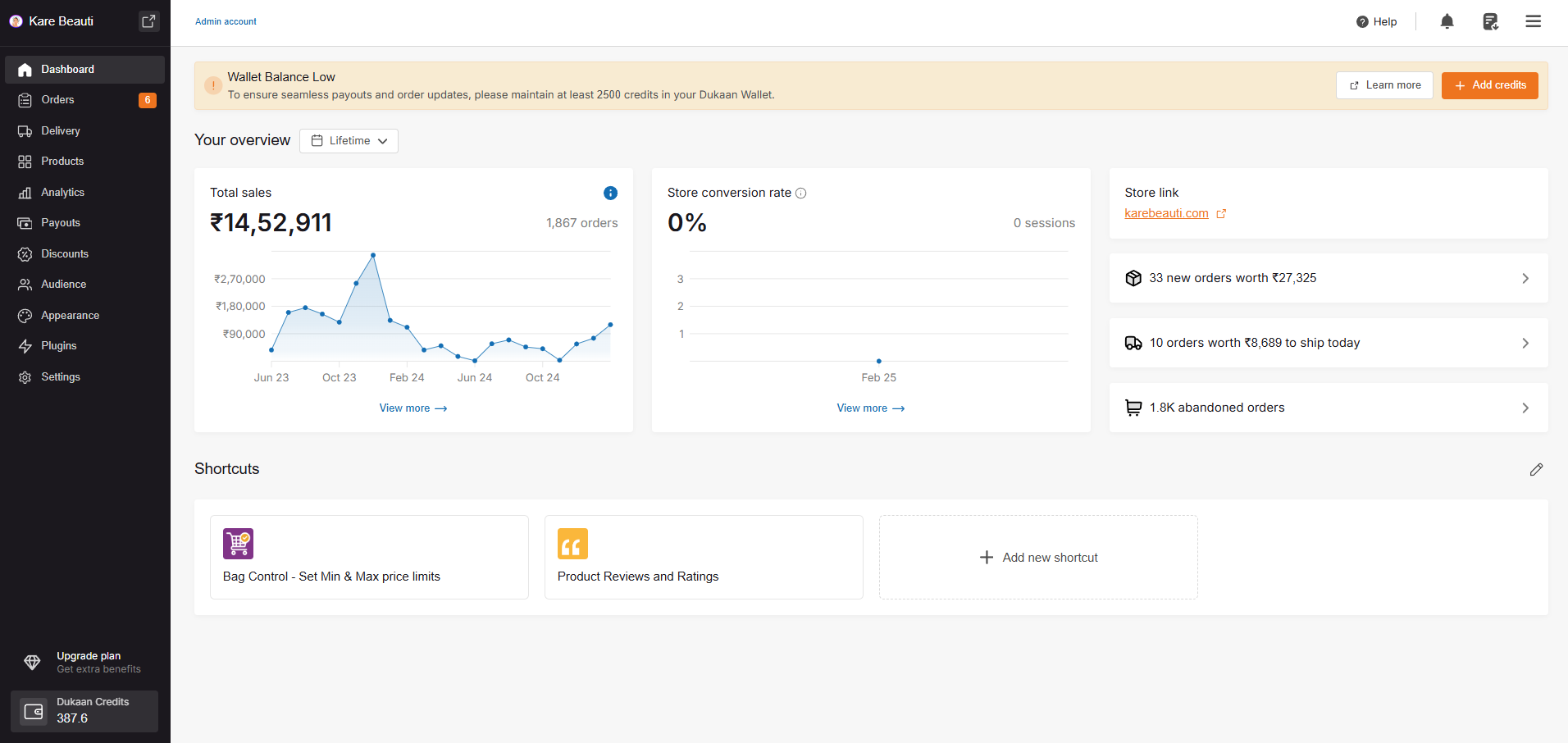The image size is (1568, 743).
Task: Select Plugins in the sidebar menu
Action: (59, 346)
